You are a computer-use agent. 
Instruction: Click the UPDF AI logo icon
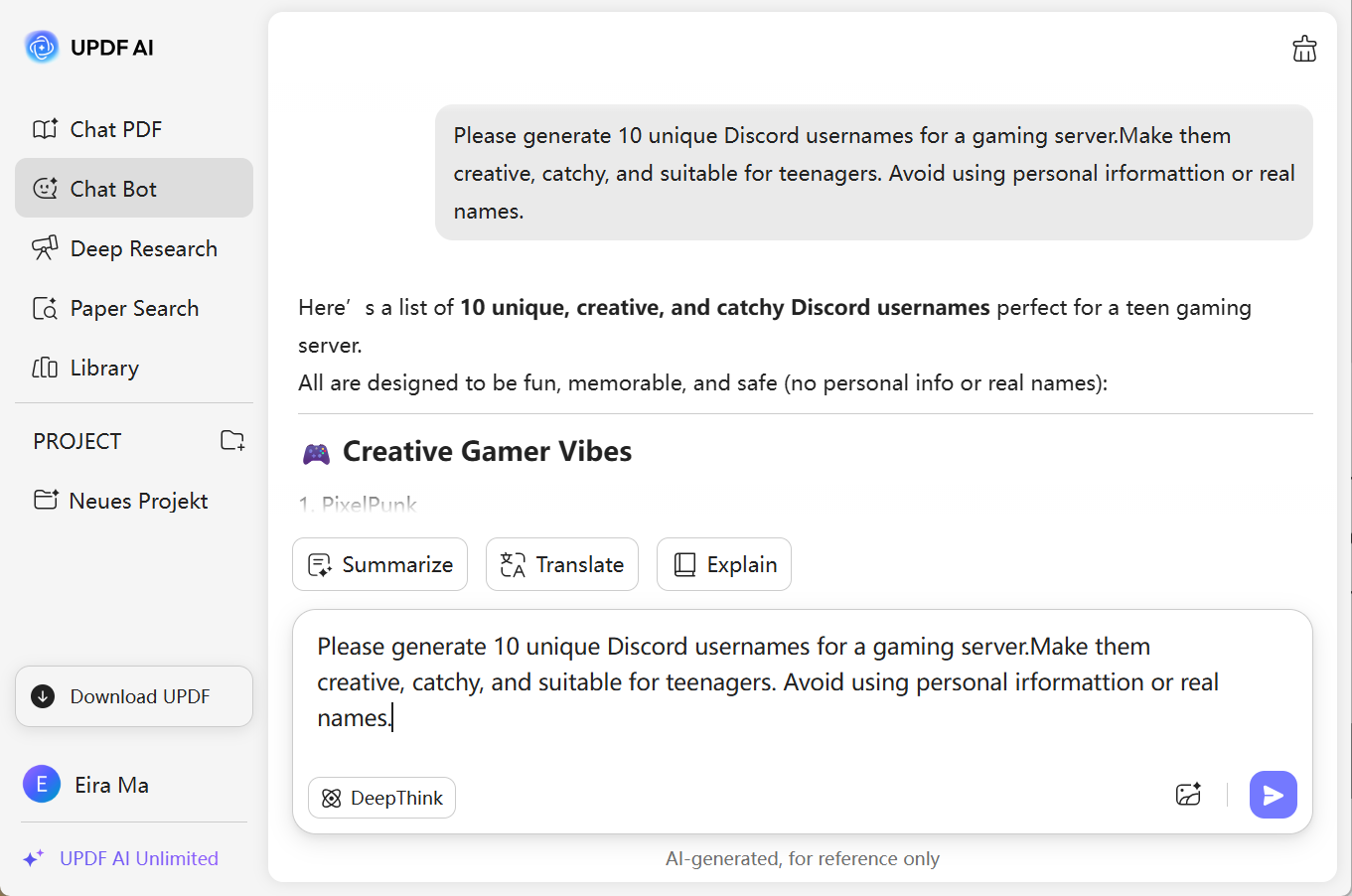[42, 47]
